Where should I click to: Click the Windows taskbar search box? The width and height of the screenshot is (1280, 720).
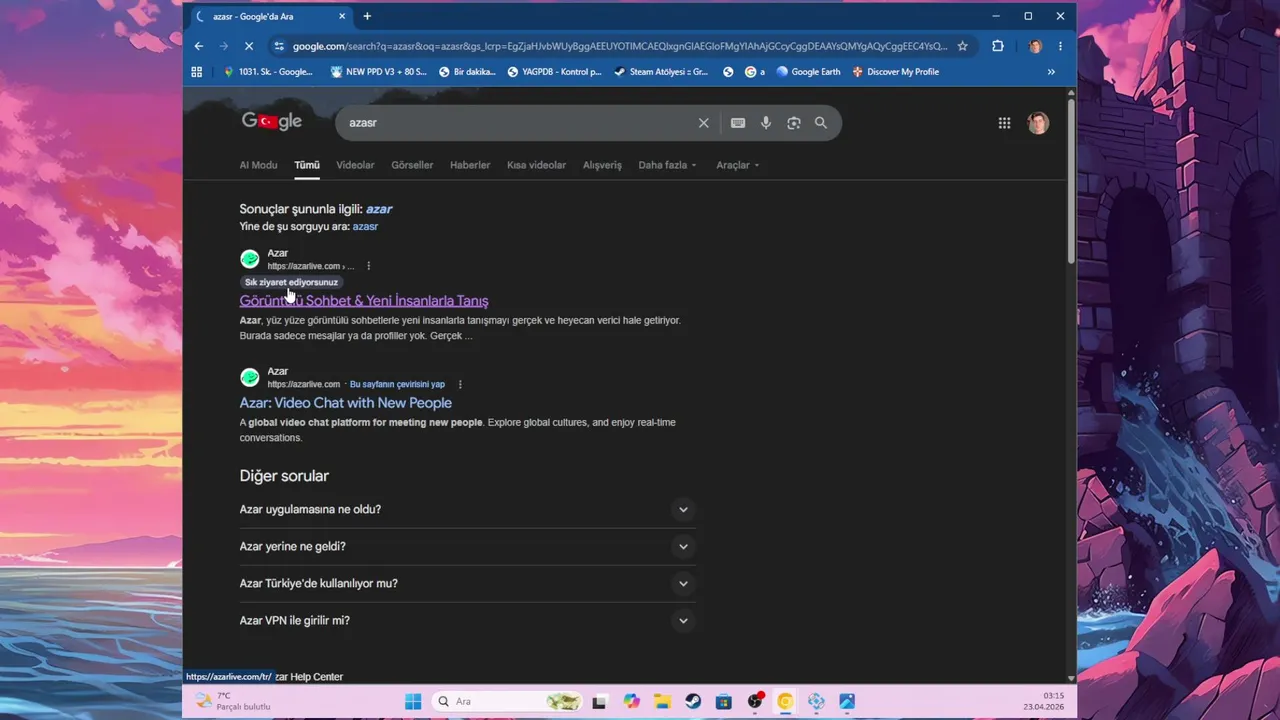(507, 702)
